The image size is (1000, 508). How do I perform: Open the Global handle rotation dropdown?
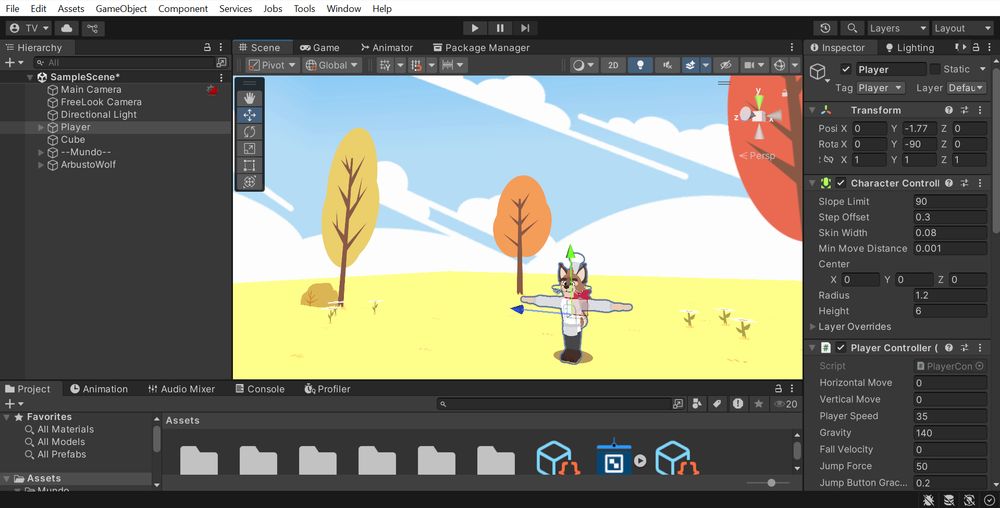pos(332,65)
